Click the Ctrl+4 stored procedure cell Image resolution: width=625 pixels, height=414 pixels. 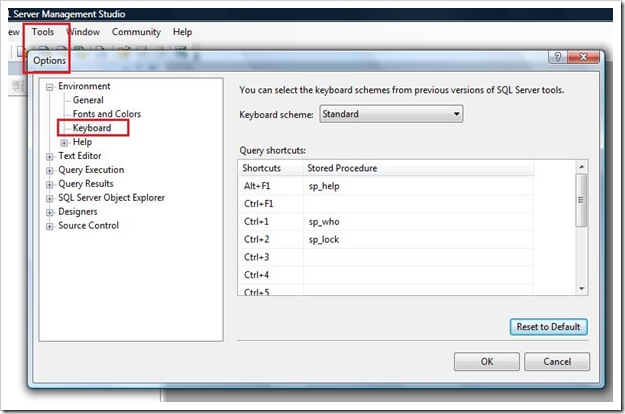[x=418, y=275]
